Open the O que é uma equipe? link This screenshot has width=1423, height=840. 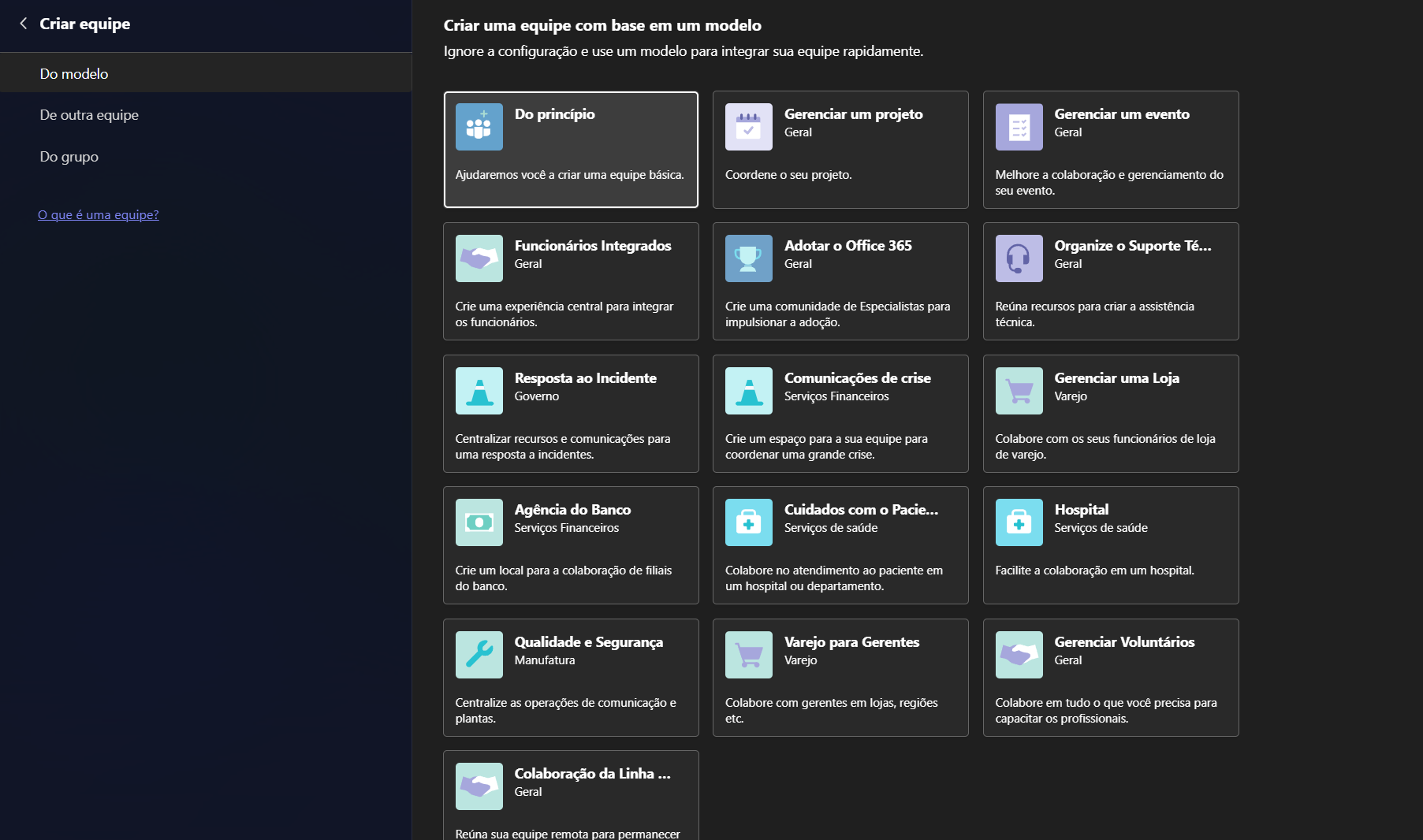pyautogui.click(x=99, y=214)
